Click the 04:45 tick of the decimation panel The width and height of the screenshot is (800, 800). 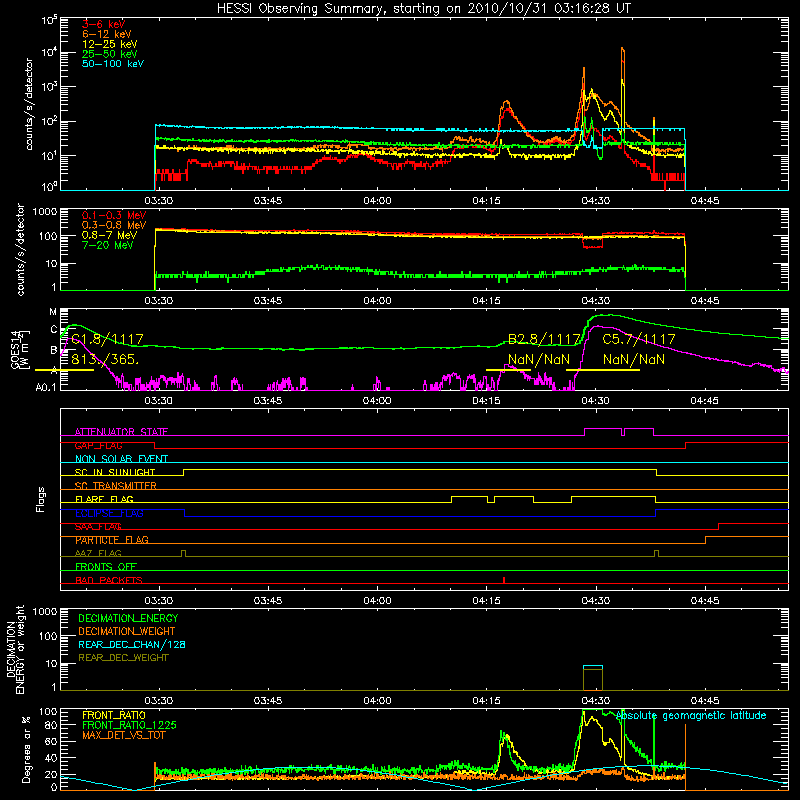point(705,701)
